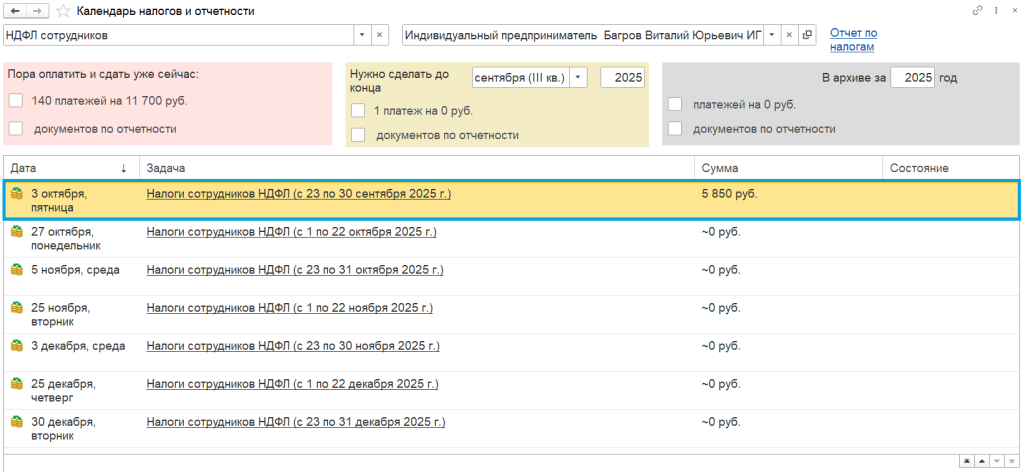The height and width of the screenshot is (472, 1024).
Task: Expand the сентября (III кв.) period dropdown
Action: click(x=579, y=77)
